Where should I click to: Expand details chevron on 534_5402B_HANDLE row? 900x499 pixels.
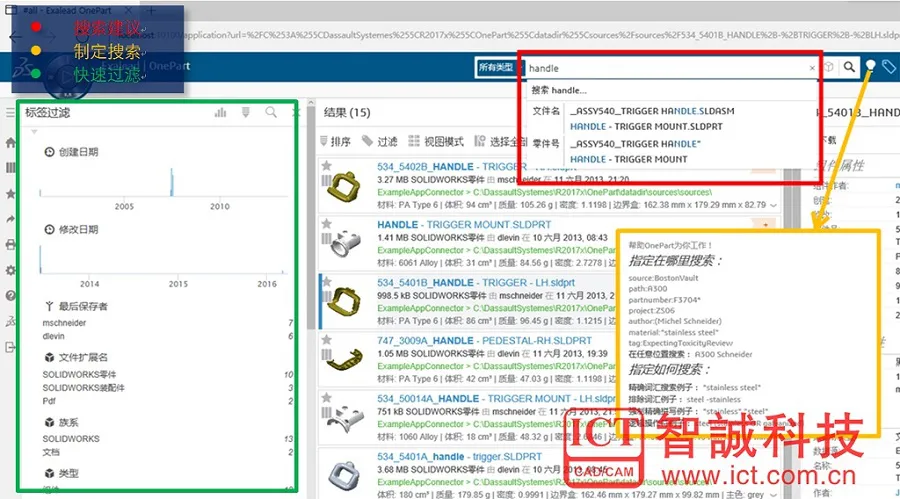point(774,205)
